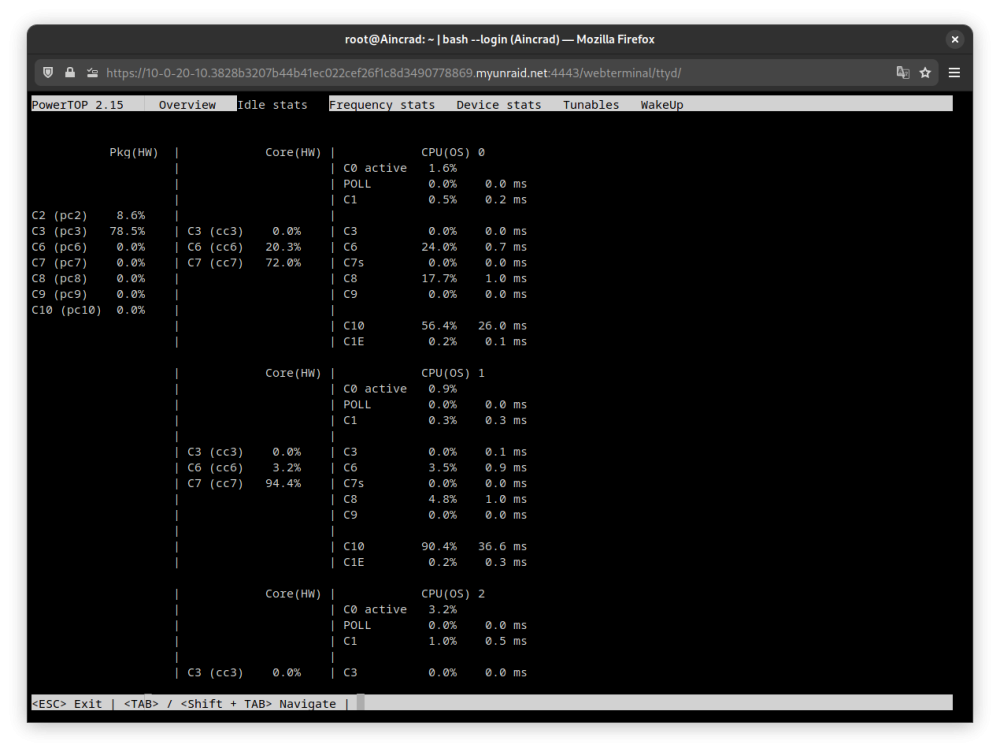Viewport: 1000px width, 752px height.
Task: Click C0 active 3.2% value
Action: click(443, 610)
